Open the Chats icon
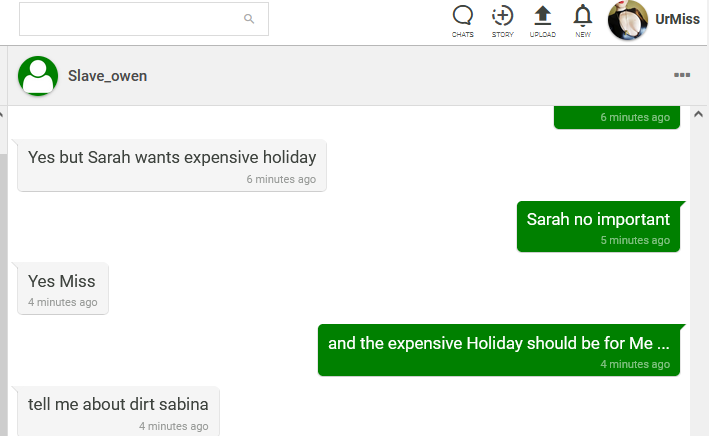The height and width of the screenshot is (436, 709). coord(462,16)
